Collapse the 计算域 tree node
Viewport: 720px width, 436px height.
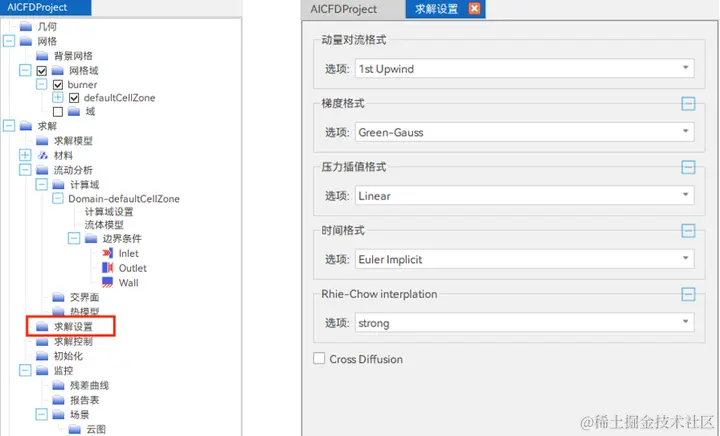(41, 184)
